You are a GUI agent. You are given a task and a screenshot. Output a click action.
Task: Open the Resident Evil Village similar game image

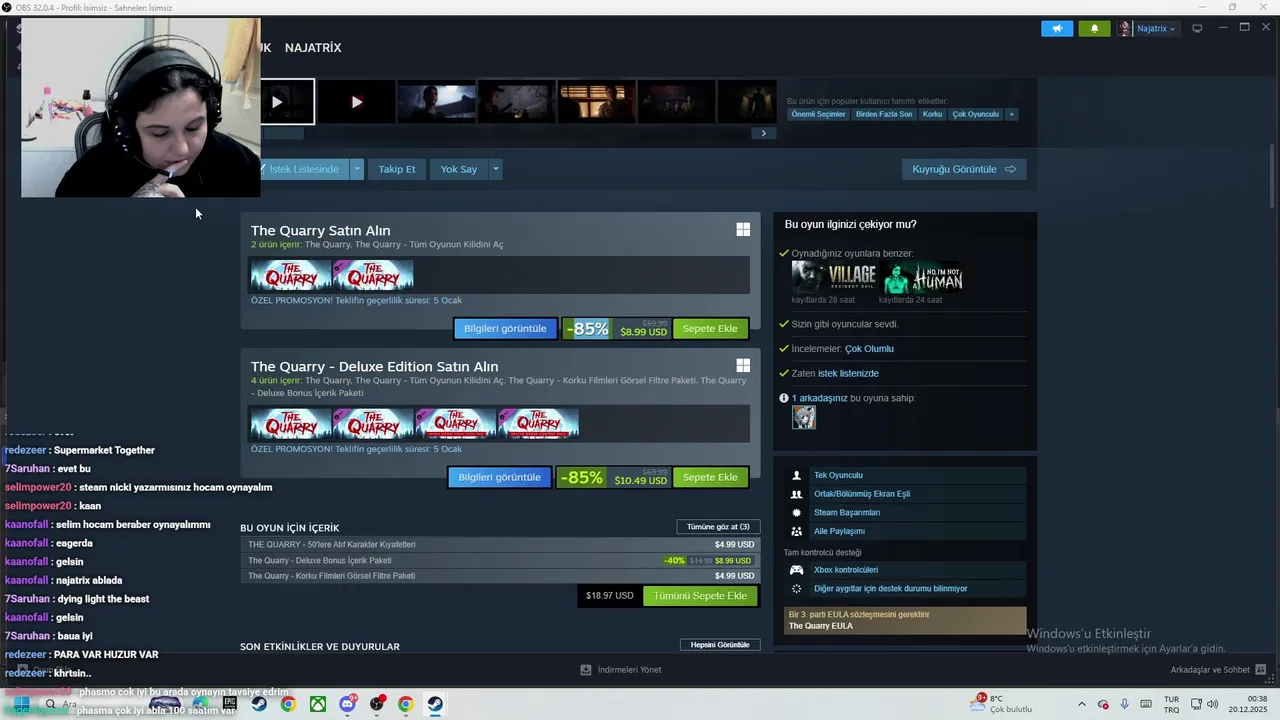(835, 277)
